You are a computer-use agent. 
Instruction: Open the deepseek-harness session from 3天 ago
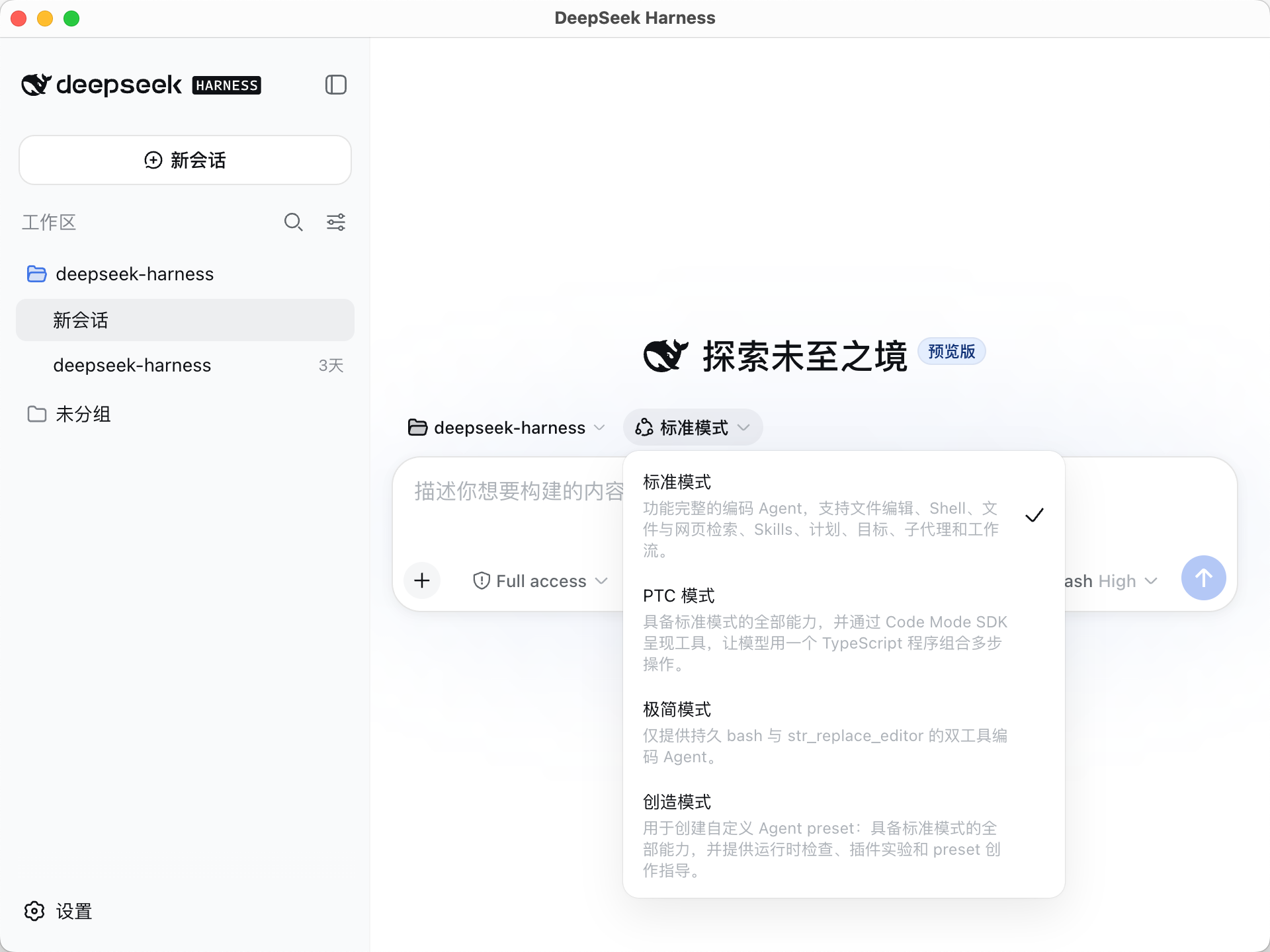pyautogui.click(x=185, y=365)
